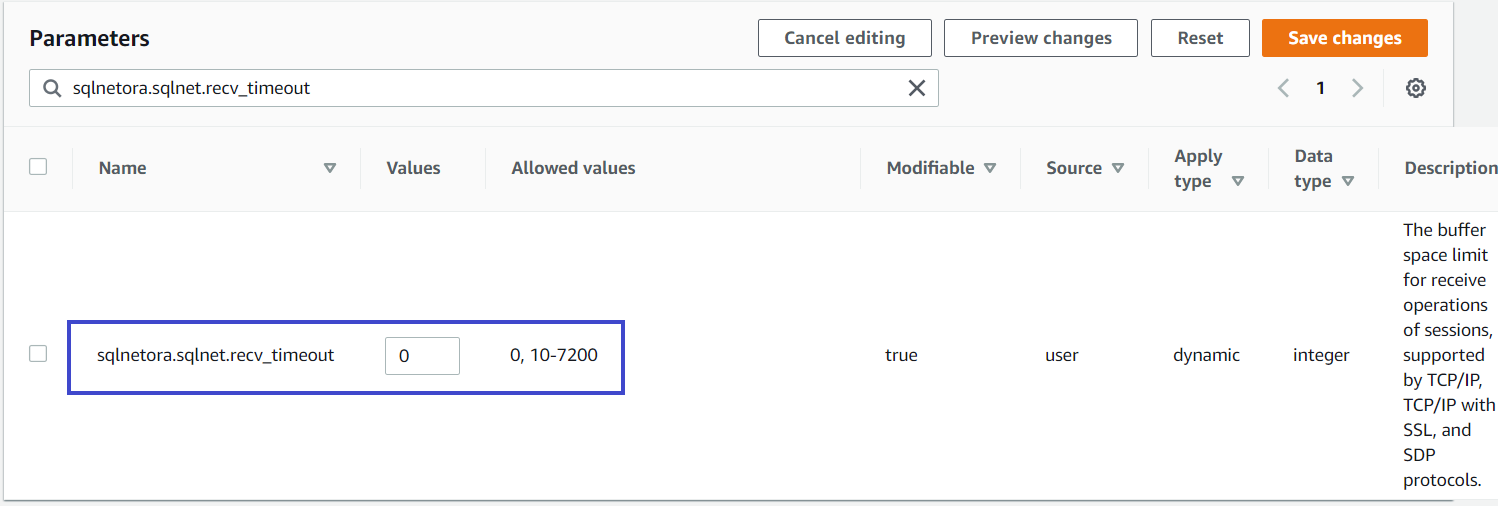
Task: Sort by Name column arrow
Action: coord(330,168)
